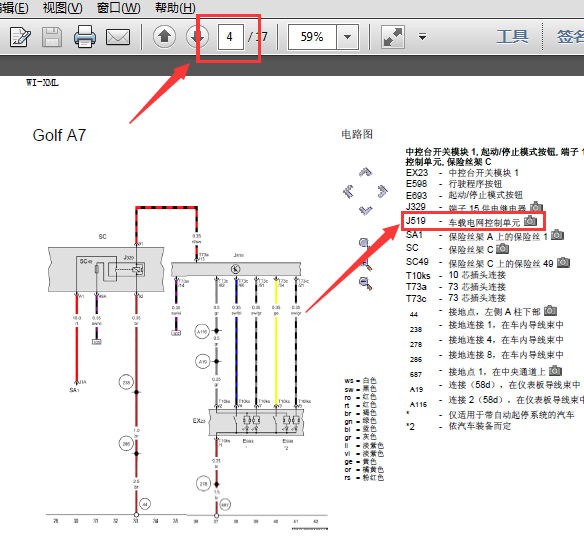584x548 pixels.
Task: Click circle node 238 in the diagram
Action: tap(126, 383)
